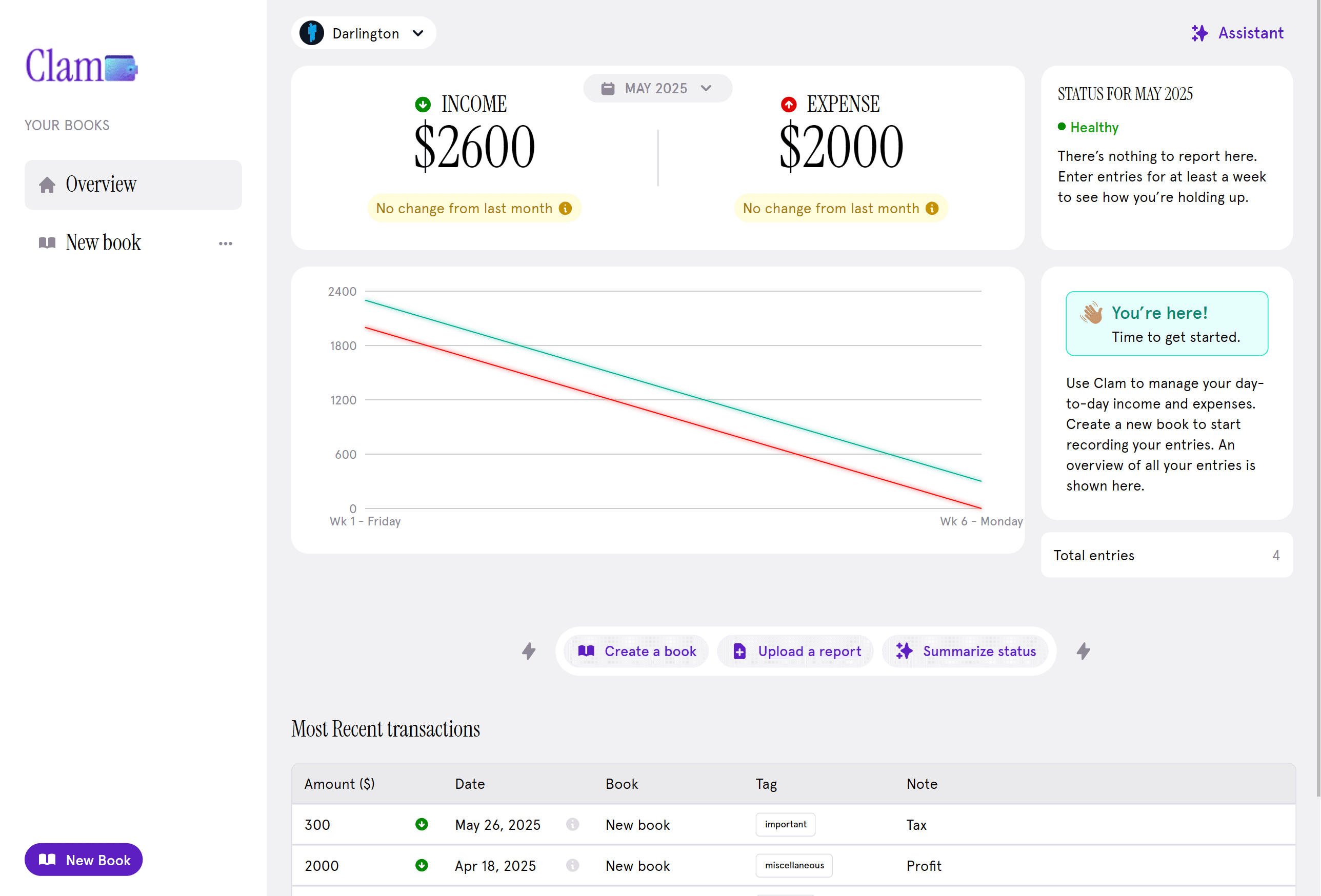1321x896 pixels.
Task: Expand the MAY 2025 month selector
Action: 657,88
